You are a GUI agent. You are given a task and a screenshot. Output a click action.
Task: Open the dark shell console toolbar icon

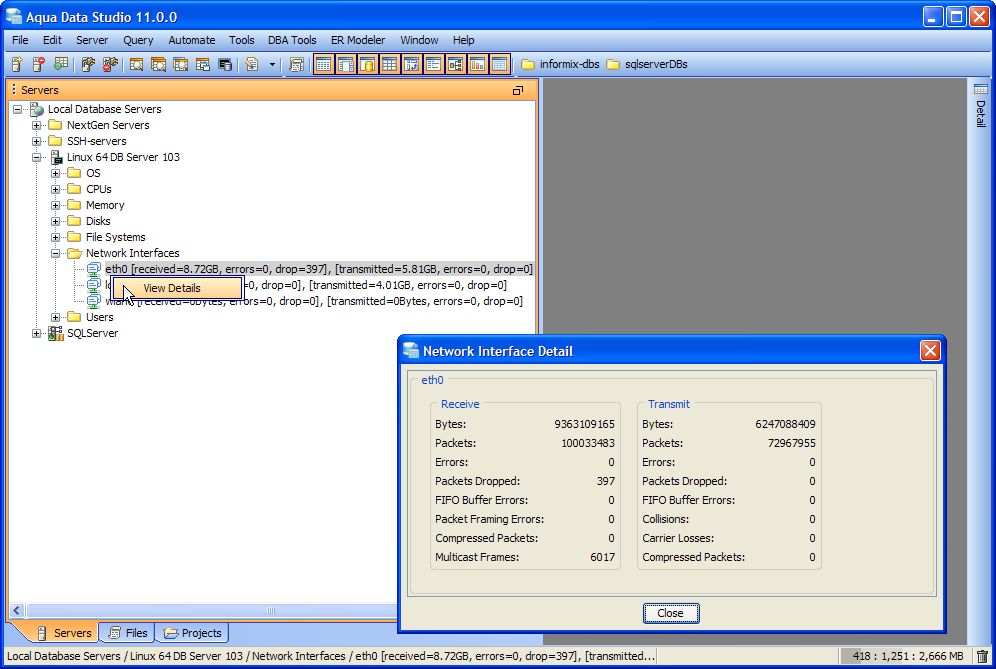225,64
